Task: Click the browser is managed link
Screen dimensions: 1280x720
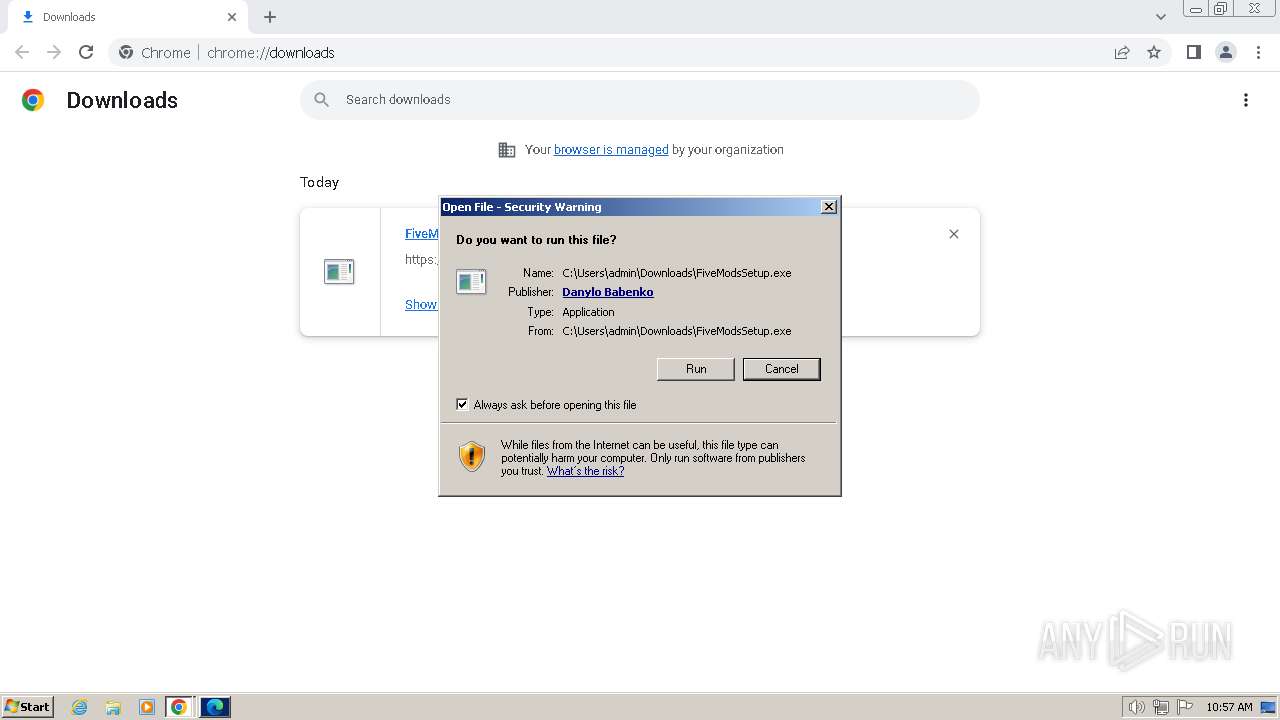Action: tap(611, 149)
